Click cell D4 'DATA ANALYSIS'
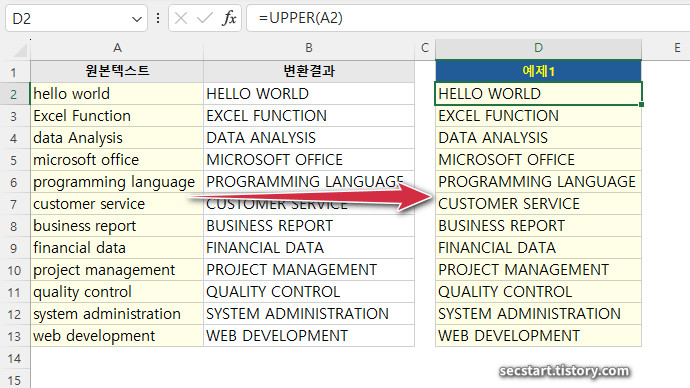 click(x=538, y=138)
